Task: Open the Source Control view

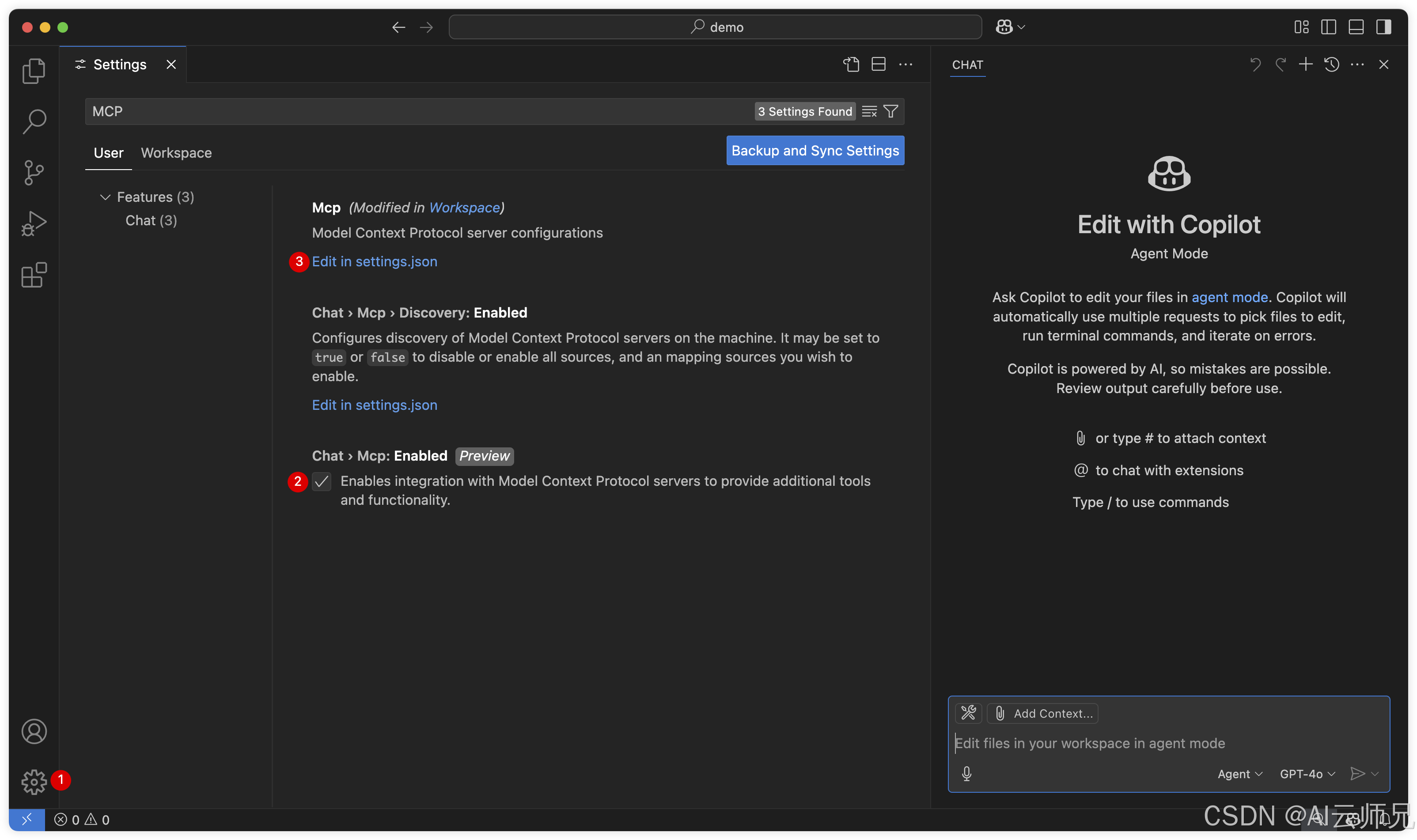Action: [34, 173]
